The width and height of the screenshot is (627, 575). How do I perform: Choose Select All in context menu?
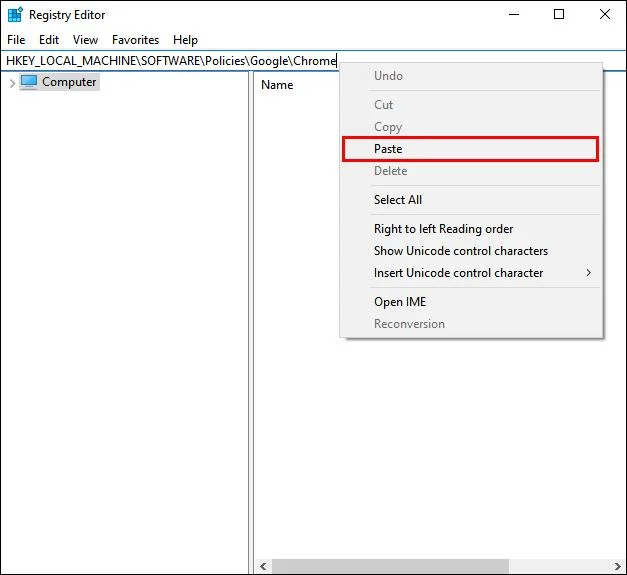point(470,200)
